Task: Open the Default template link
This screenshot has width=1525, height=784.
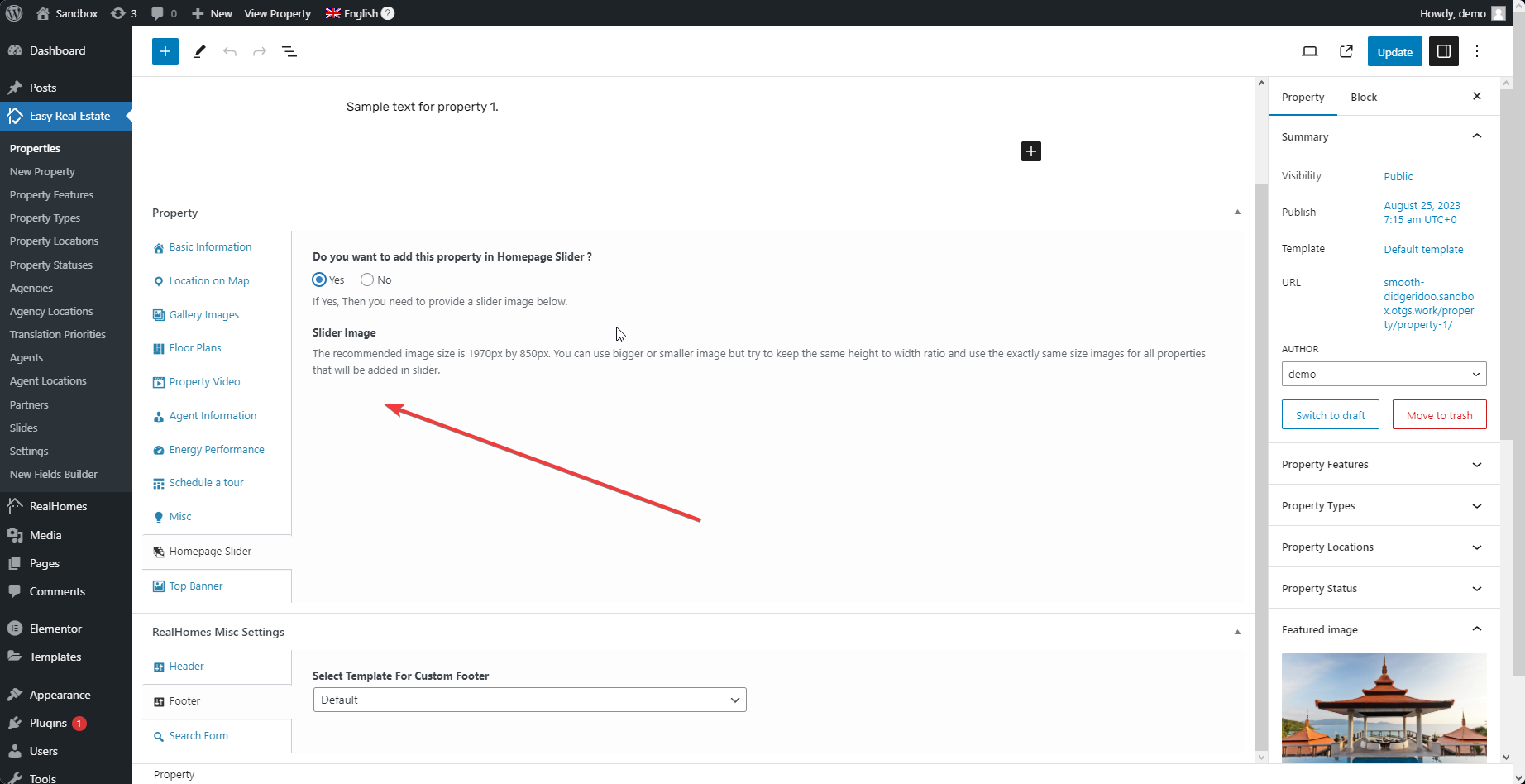Action: (x=1423, y=249)
